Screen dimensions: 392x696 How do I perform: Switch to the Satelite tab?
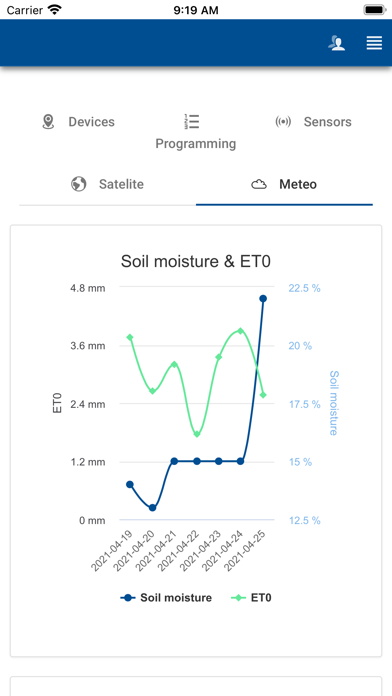click(107, 184)
